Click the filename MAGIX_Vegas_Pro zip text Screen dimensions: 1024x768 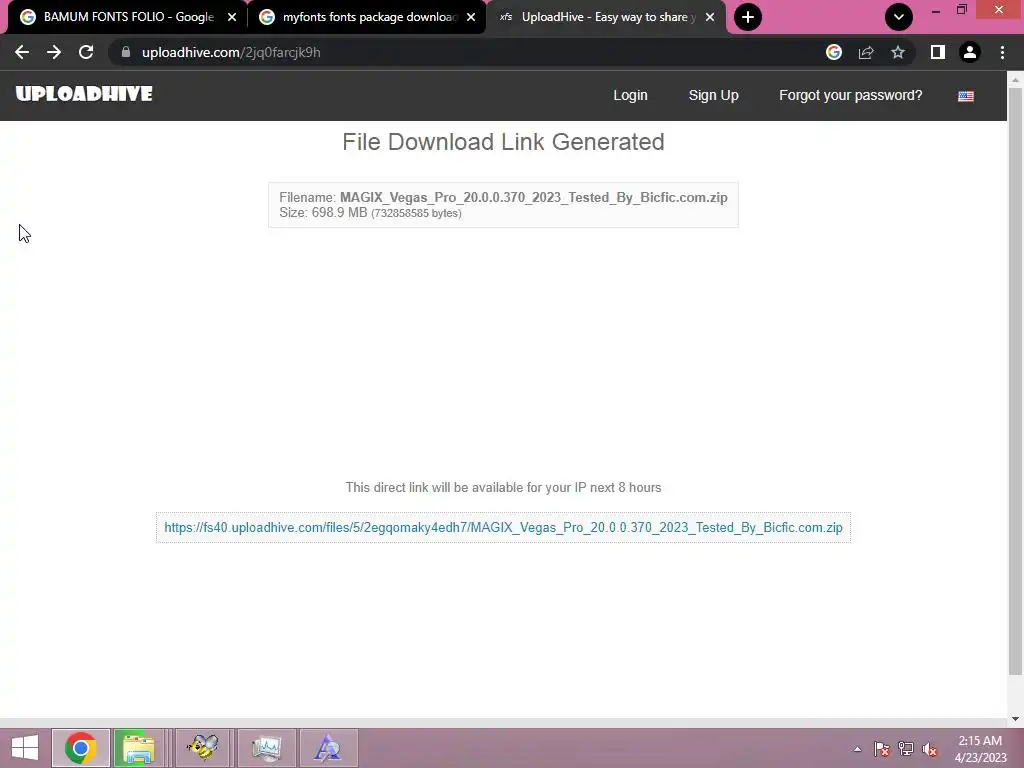click(534, 197)
